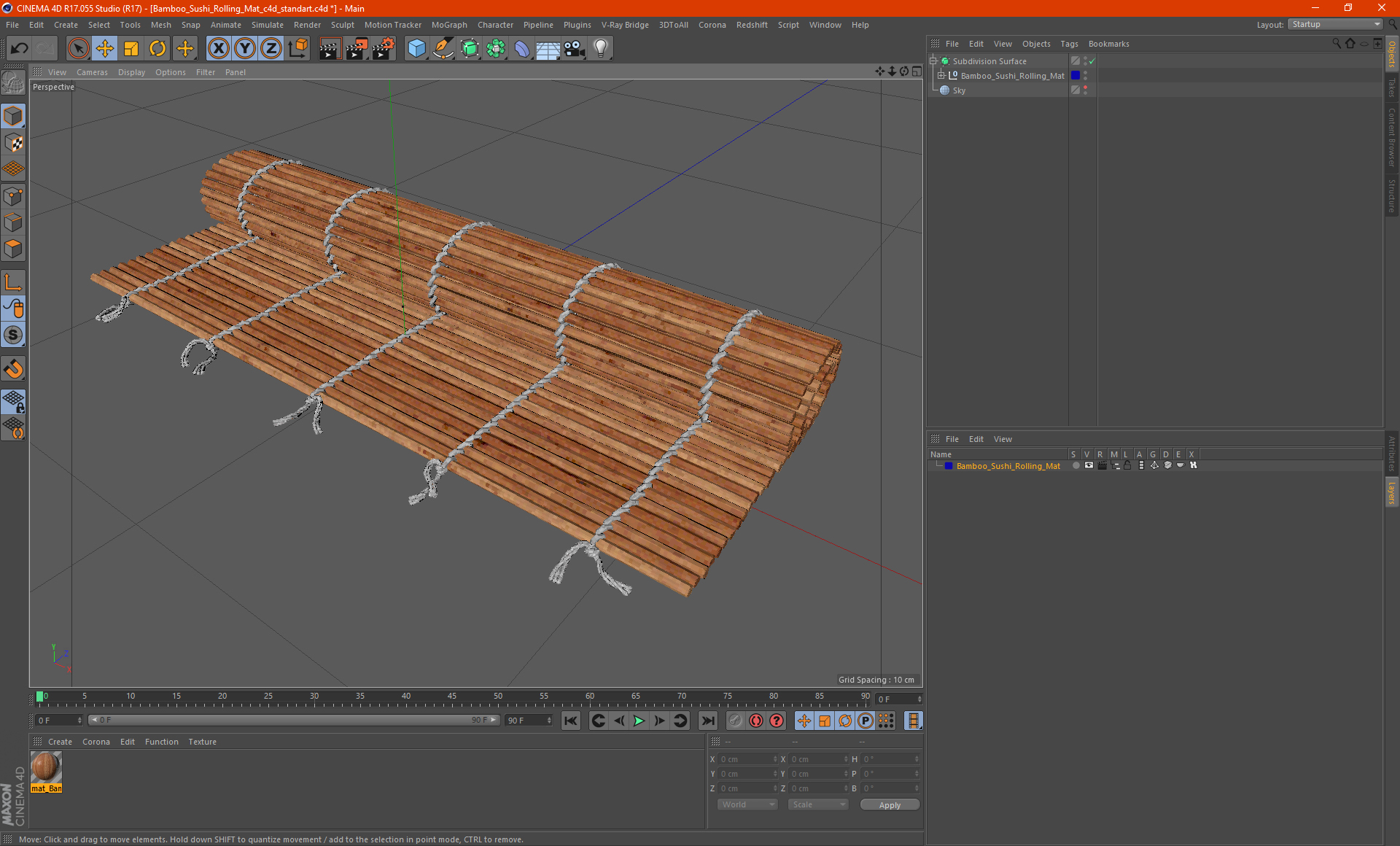Open the Scale mode dropdown

point(817,804)
